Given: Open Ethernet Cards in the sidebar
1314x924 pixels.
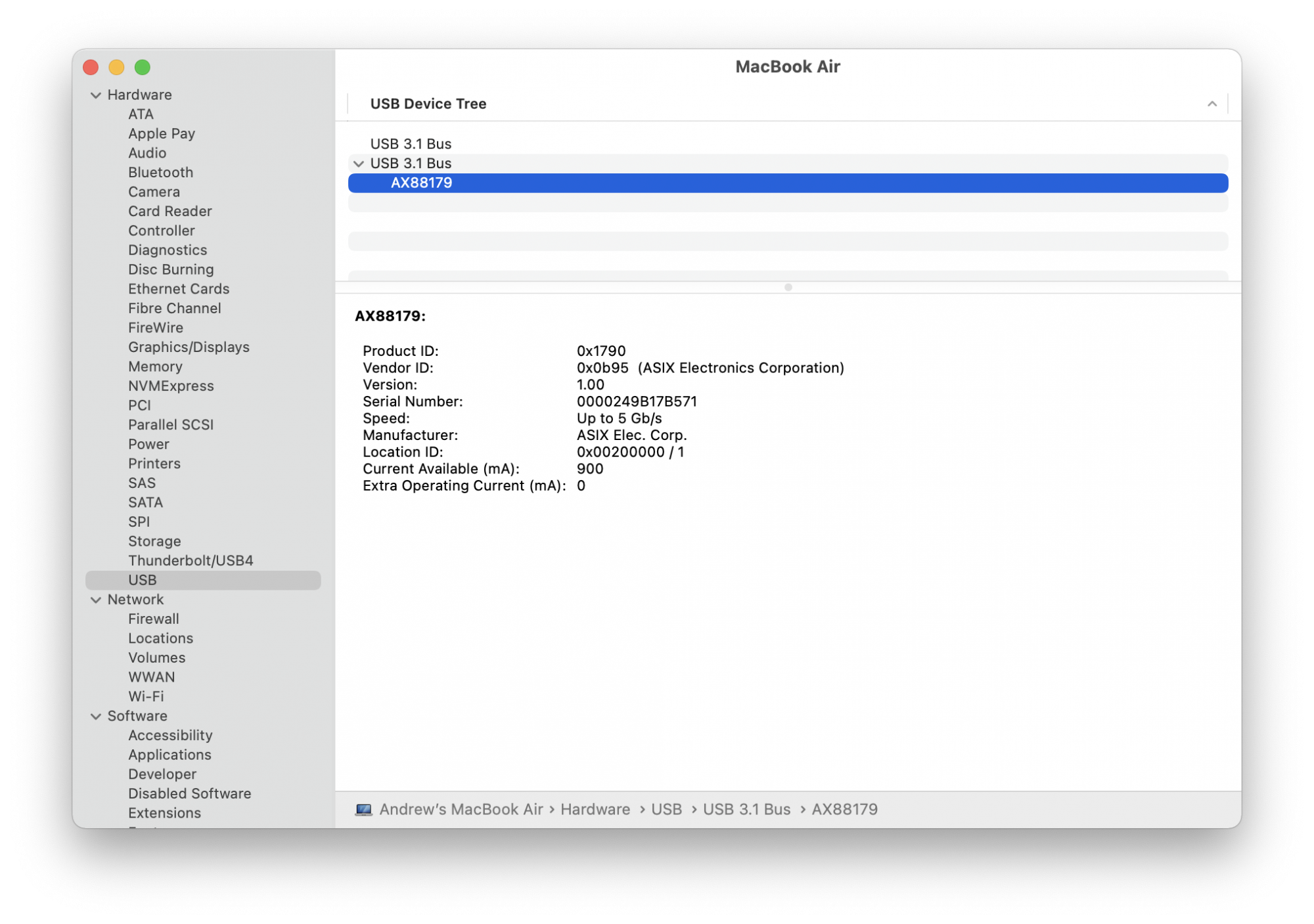Looking at the screenshot, I should 179,289.
